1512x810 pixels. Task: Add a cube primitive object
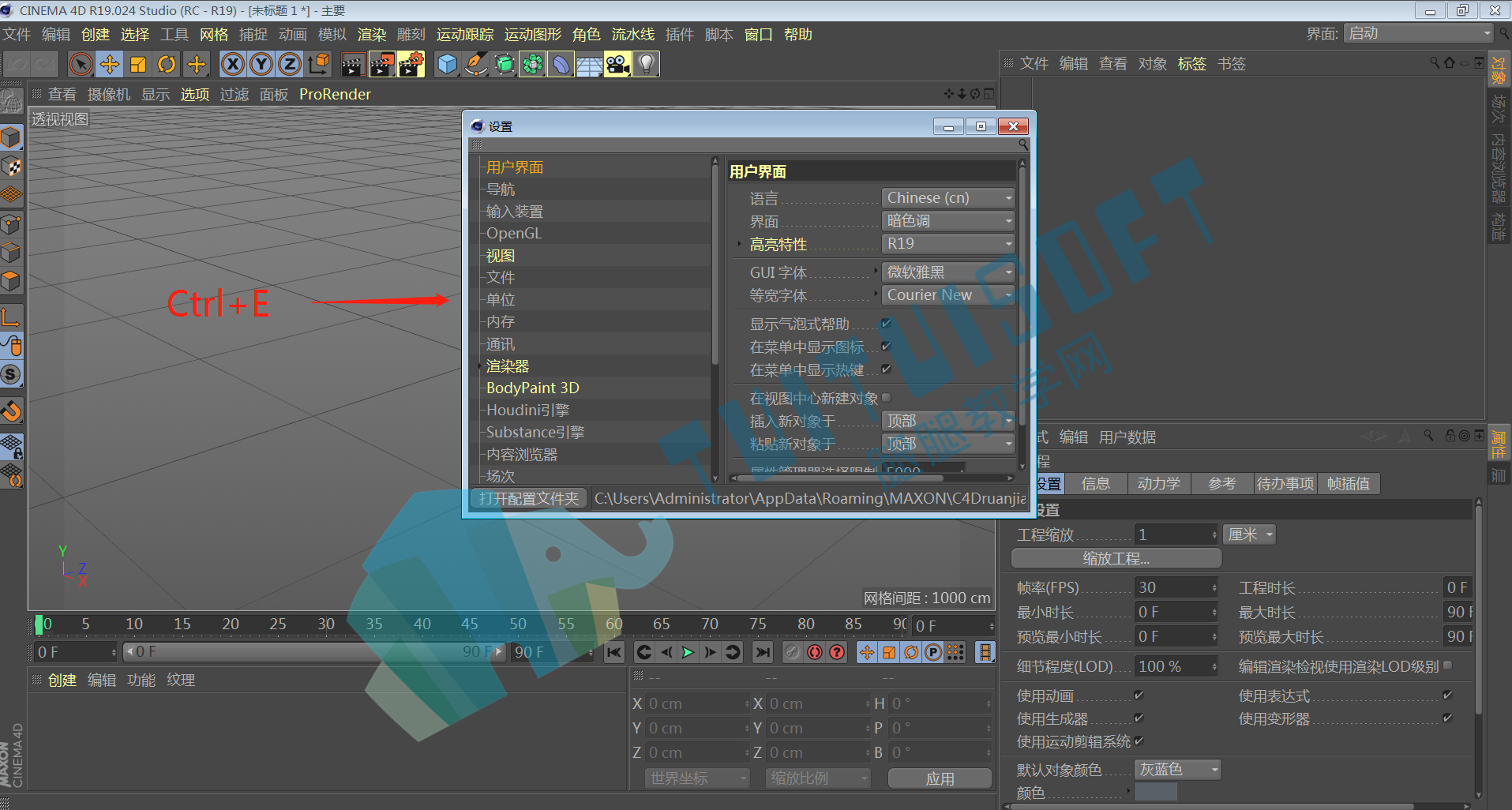[448, 64]
